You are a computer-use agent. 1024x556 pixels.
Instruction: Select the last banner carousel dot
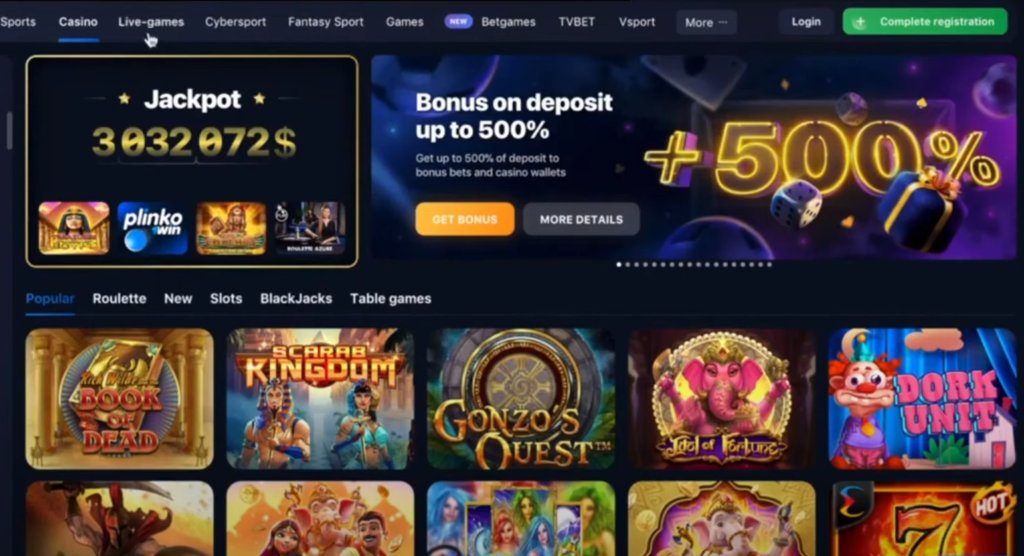point(769,265)
